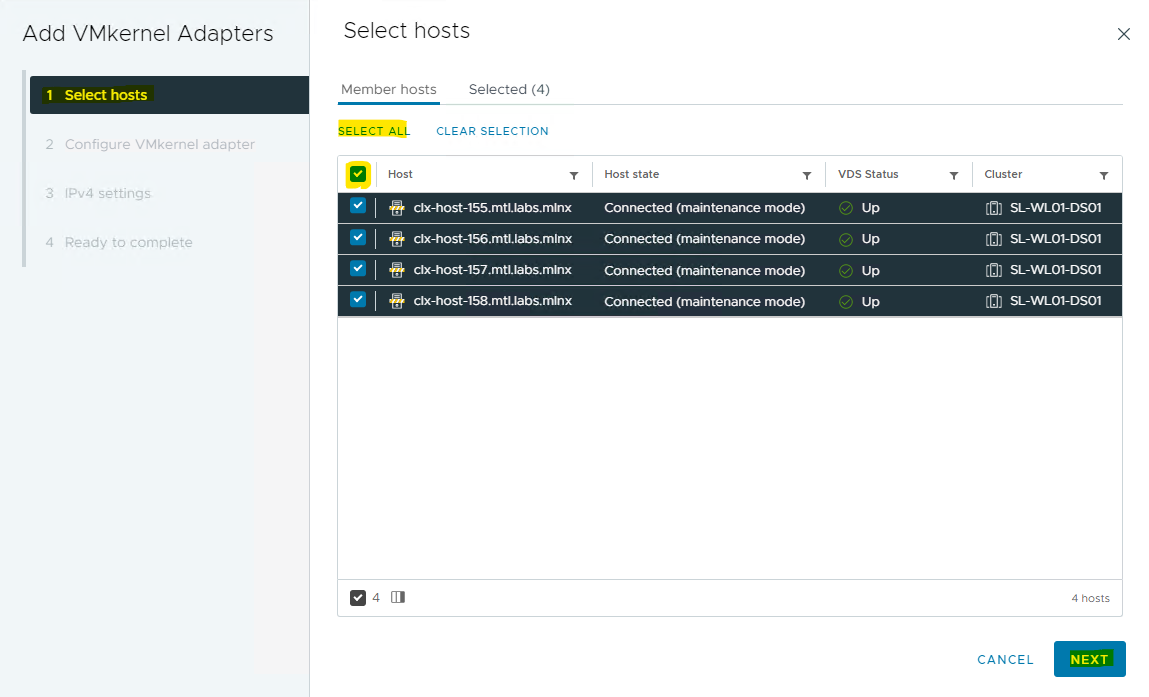Click the host icon for clx-host-156
The image size is (1149, 697).
pos(396,239)
